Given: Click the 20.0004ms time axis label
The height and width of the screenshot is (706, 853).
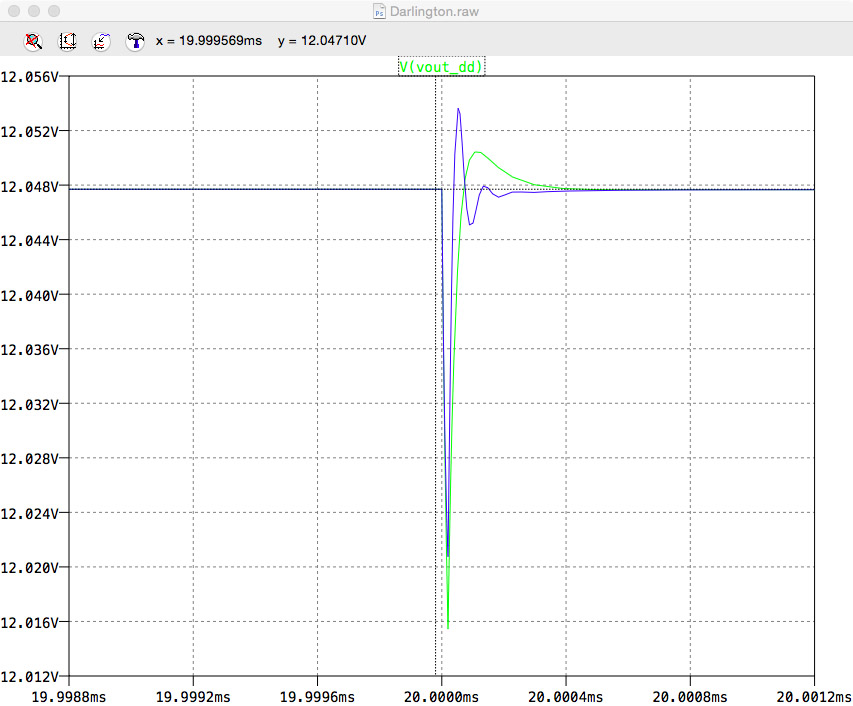Looking at the screenshot, I should pyautogui.click(x=566, y=697).
